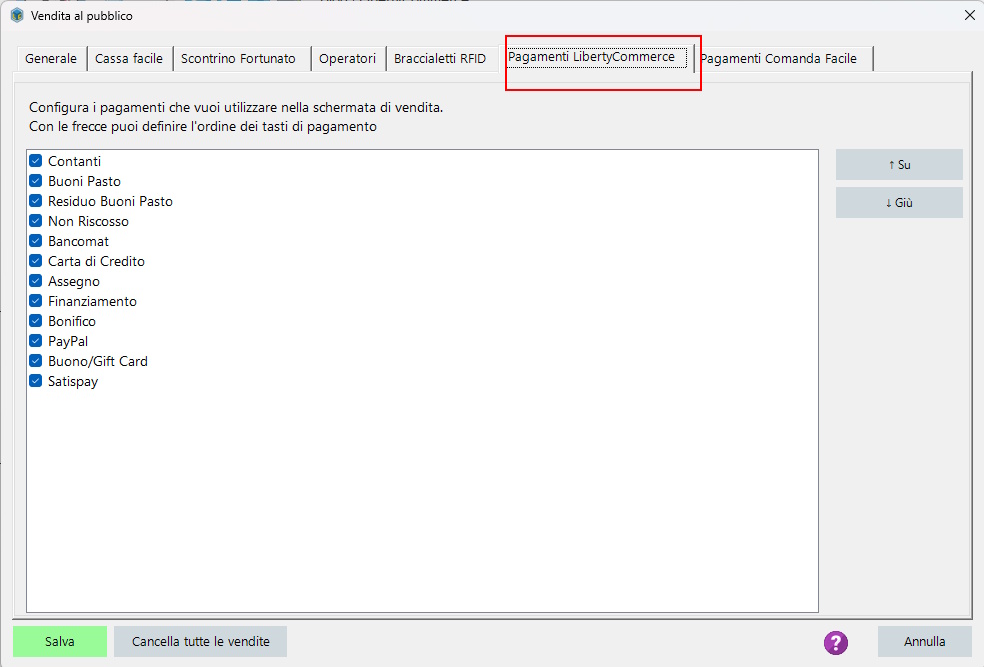Disable the Satispay payment checkbox
The height and width of the screenshot is (667, 984).
[36, 381]
